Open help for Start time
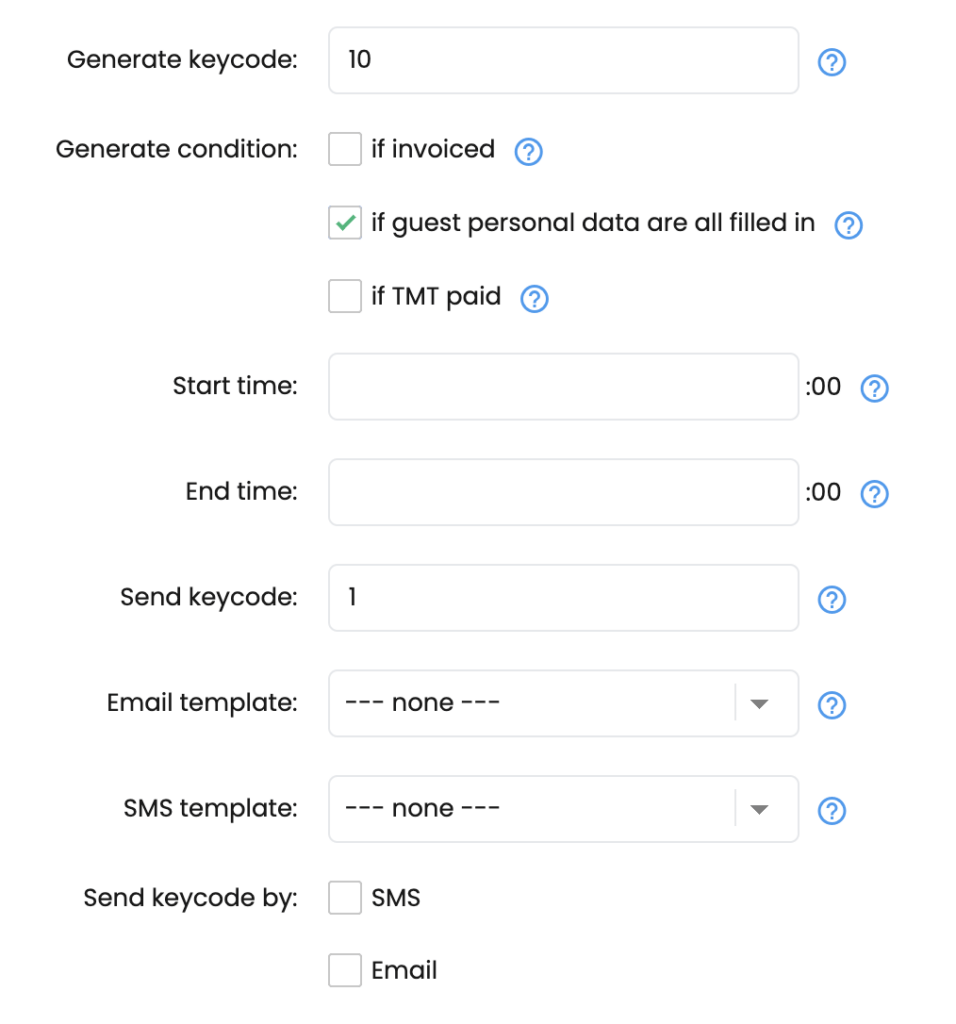This screenshot has width=956, height=1024. [874, 388]
